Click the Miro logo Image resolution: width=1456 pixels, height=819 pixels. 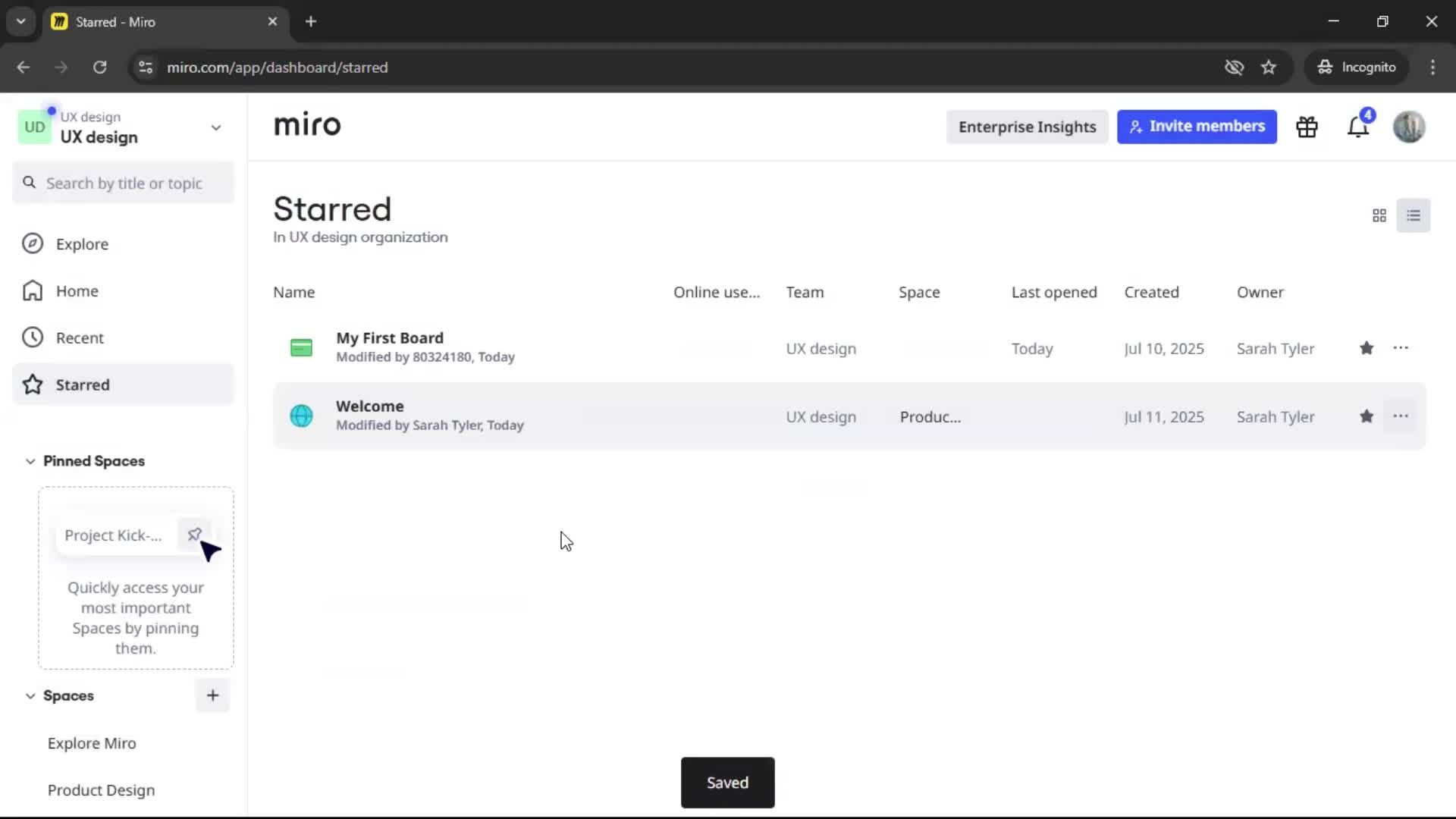[x=307, y=125]
